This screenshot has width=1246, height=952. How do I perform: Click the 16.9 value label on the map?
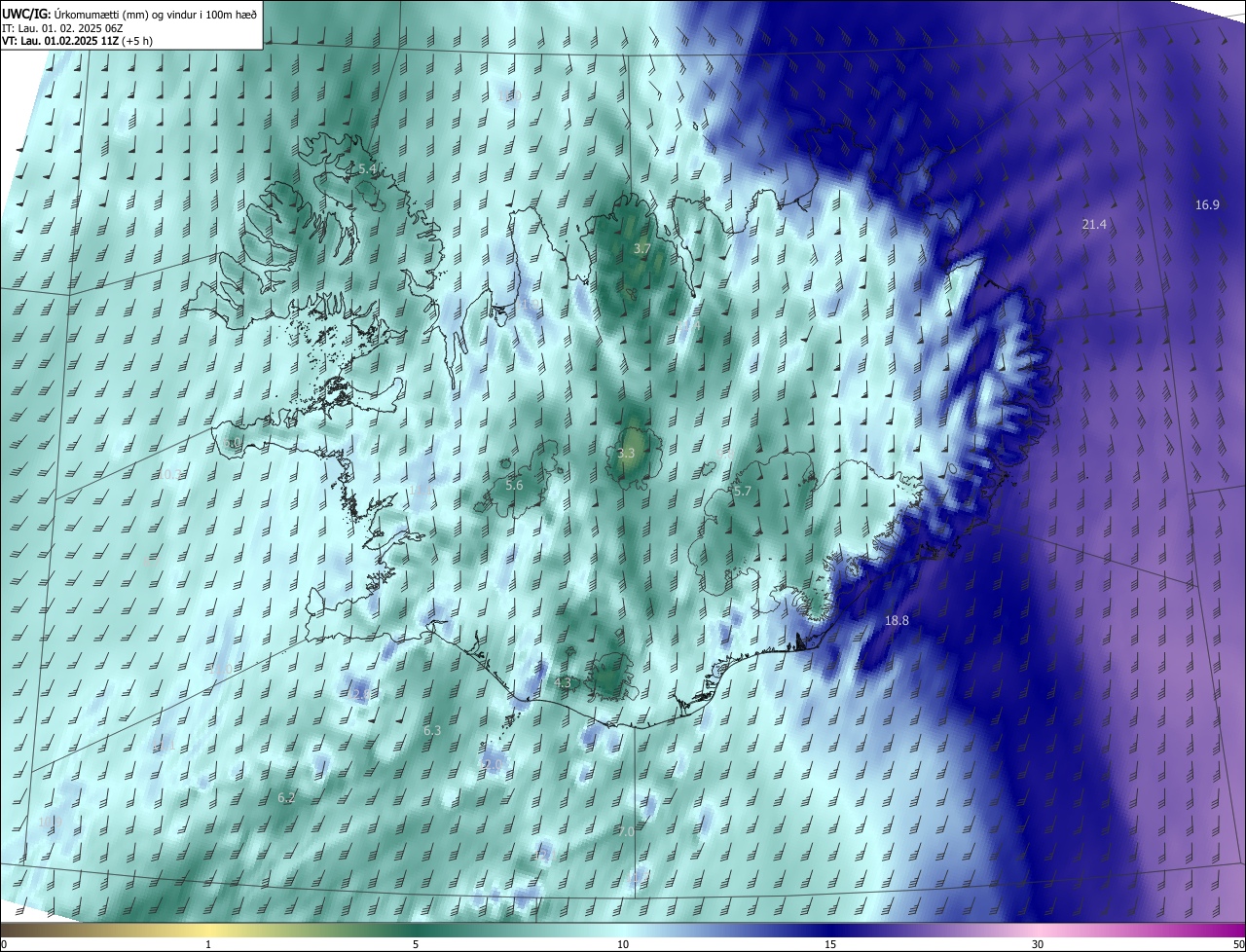pos(1207,204)
